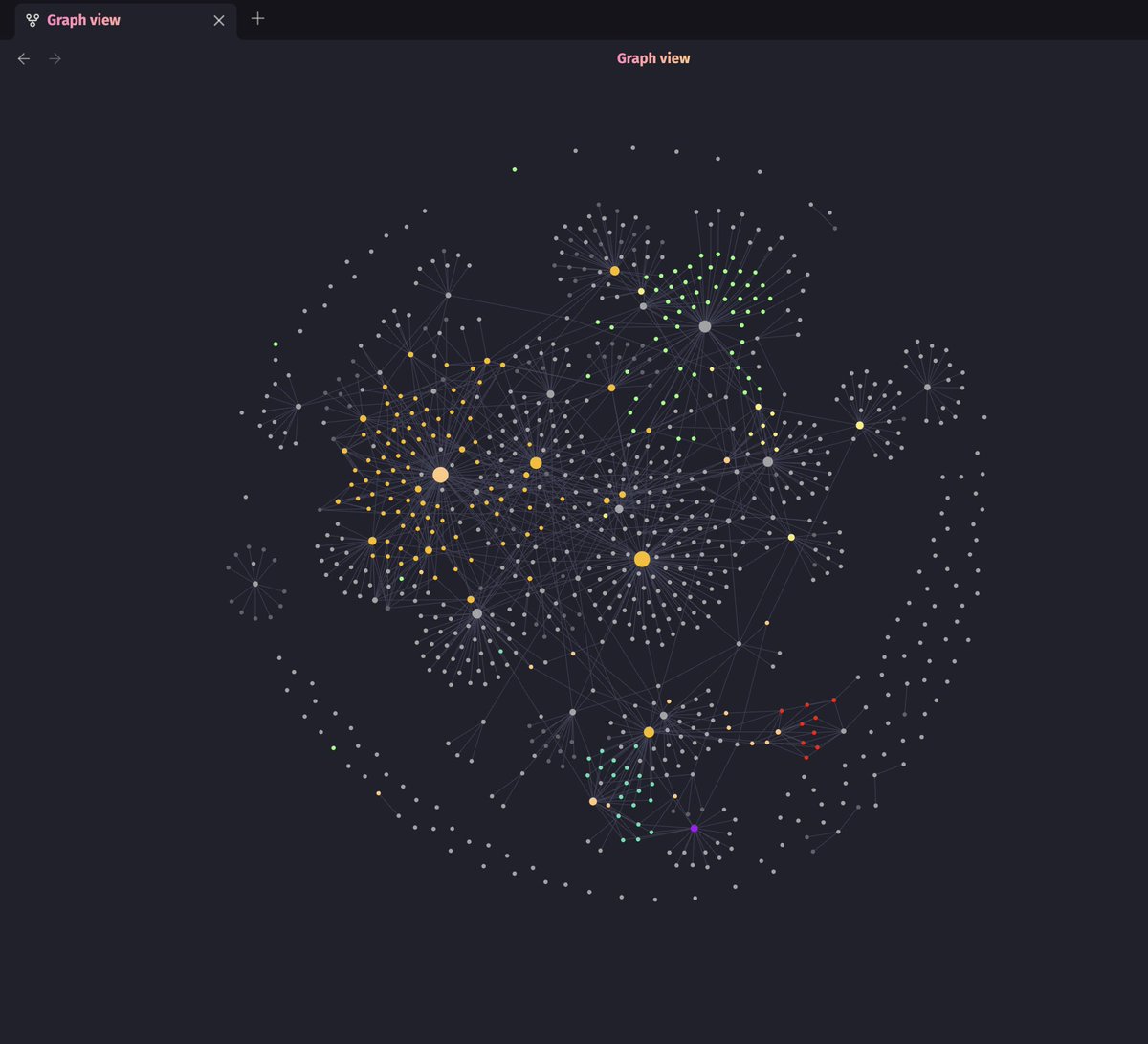Select the Graph view tab
1148x1044 pixels.
pos(115,19)
